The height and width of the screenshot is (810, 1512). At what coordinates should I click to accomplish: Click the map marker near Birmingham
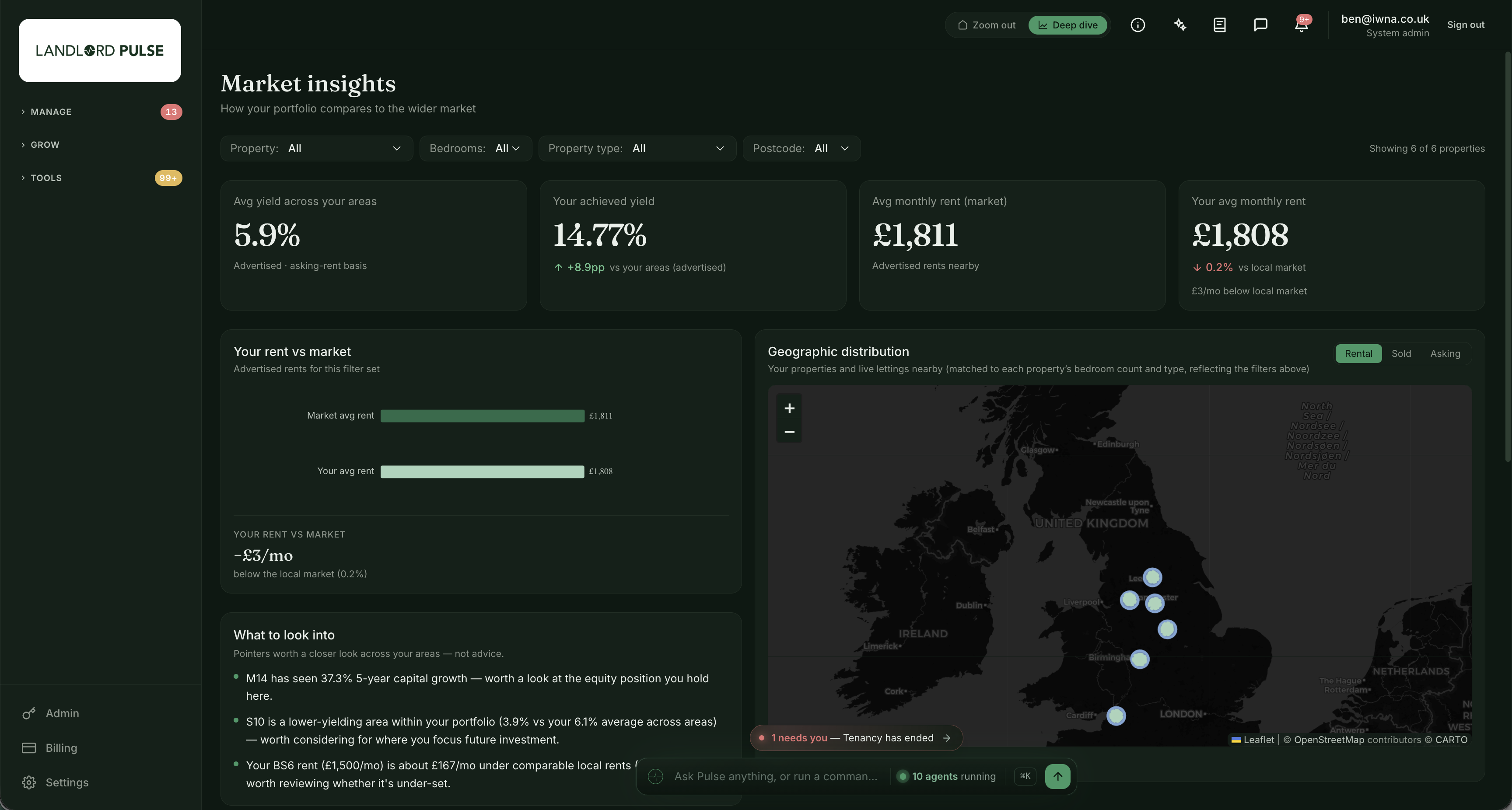tap(1139, 659)
